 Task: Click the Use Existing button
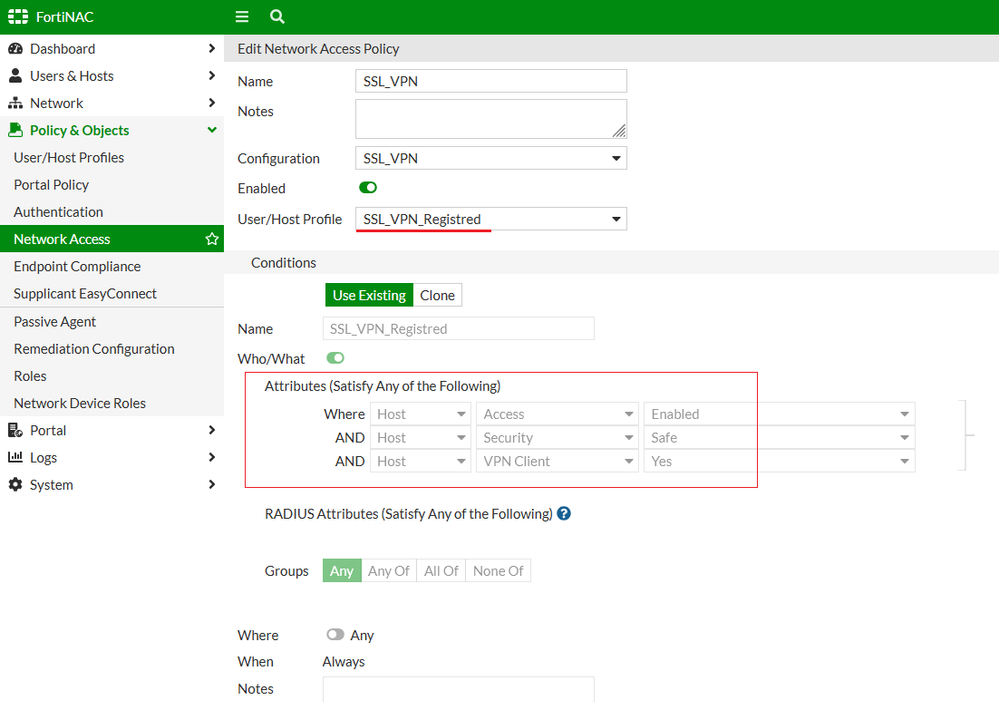click(x=369, y=295)
